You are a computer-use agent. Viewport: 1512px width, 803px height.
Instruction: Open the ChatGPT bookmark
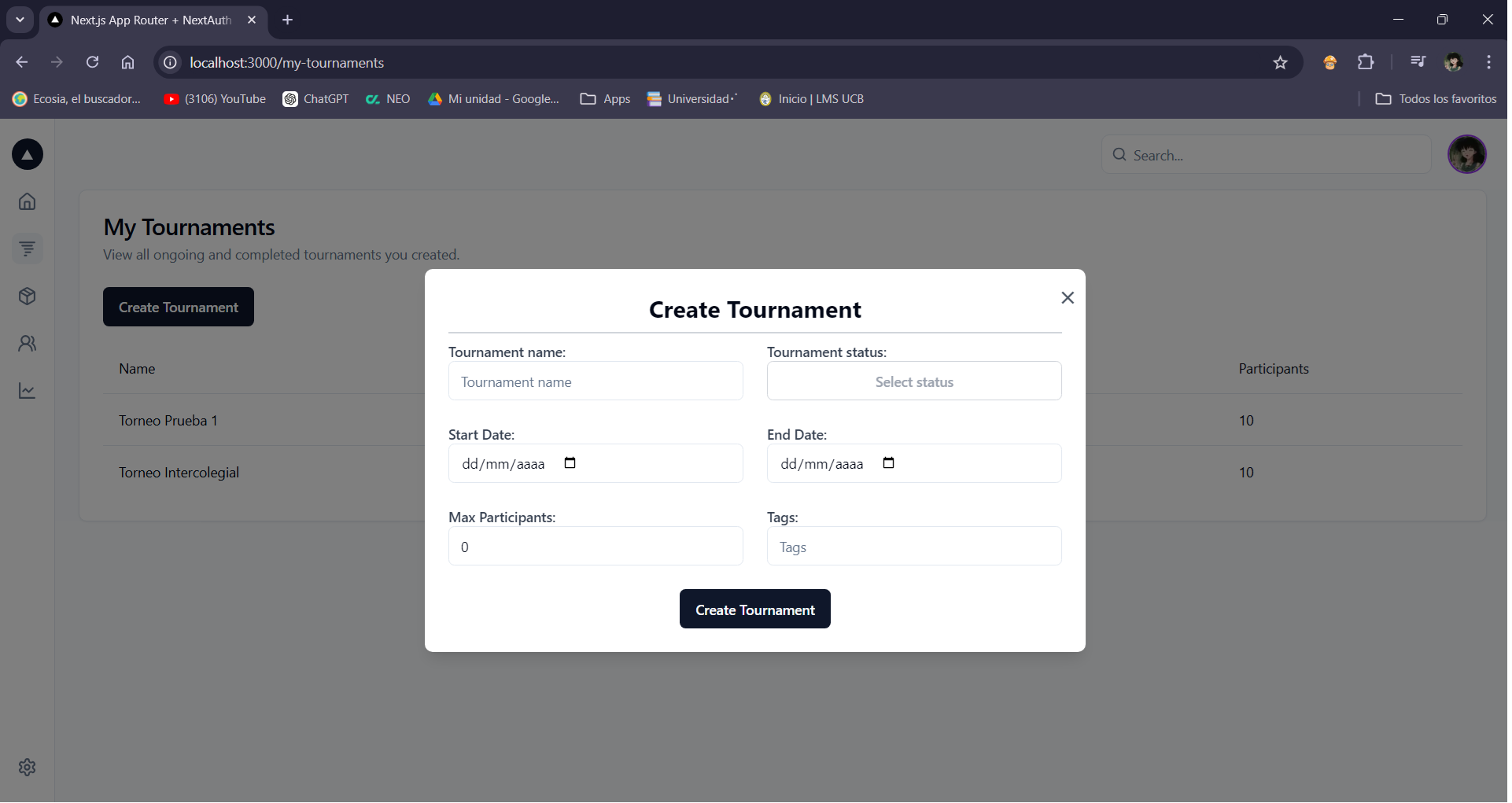pos(315,99)
